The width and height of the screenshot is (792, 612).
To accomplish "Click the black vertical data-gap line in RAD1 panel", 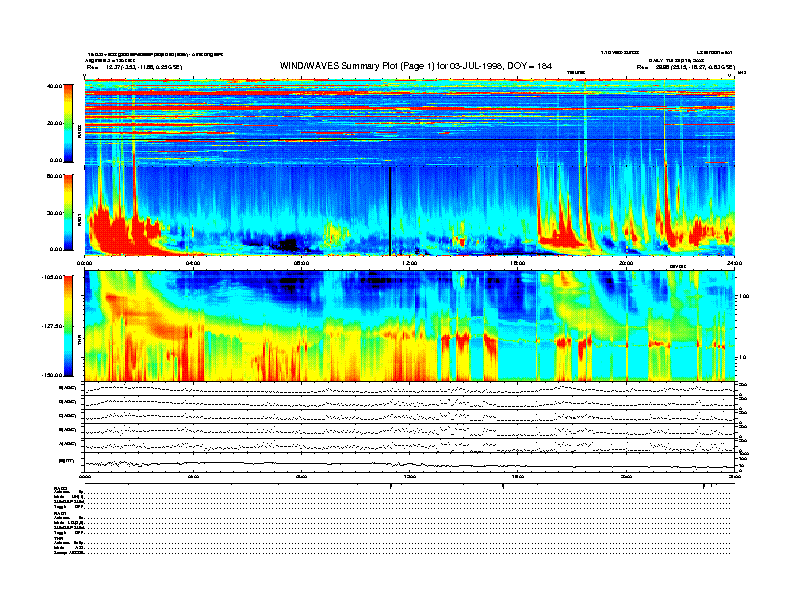I will click(390, 211).
